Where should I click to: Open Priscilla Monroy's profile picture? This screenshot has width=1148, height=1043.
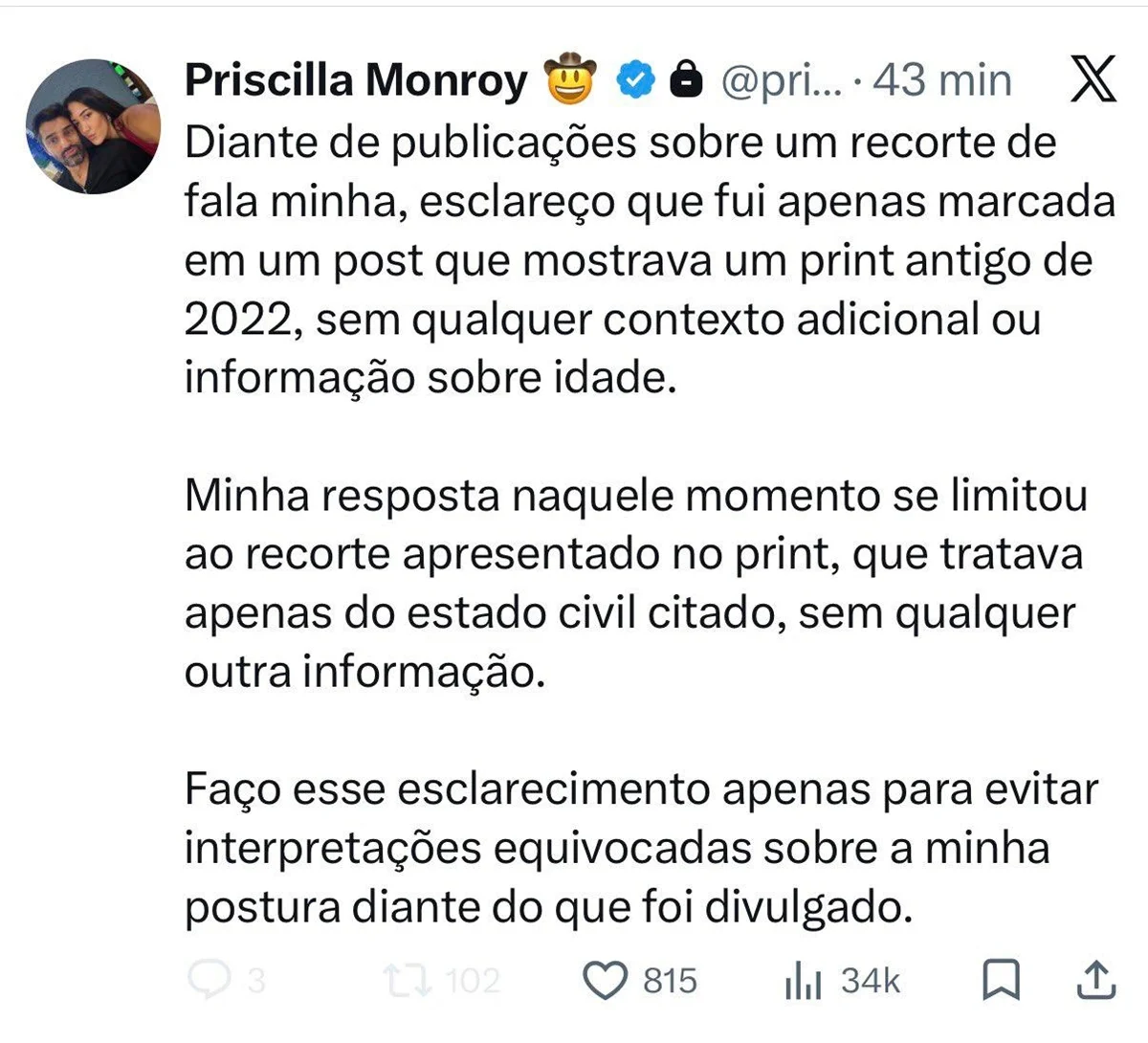tap(92, 126)
